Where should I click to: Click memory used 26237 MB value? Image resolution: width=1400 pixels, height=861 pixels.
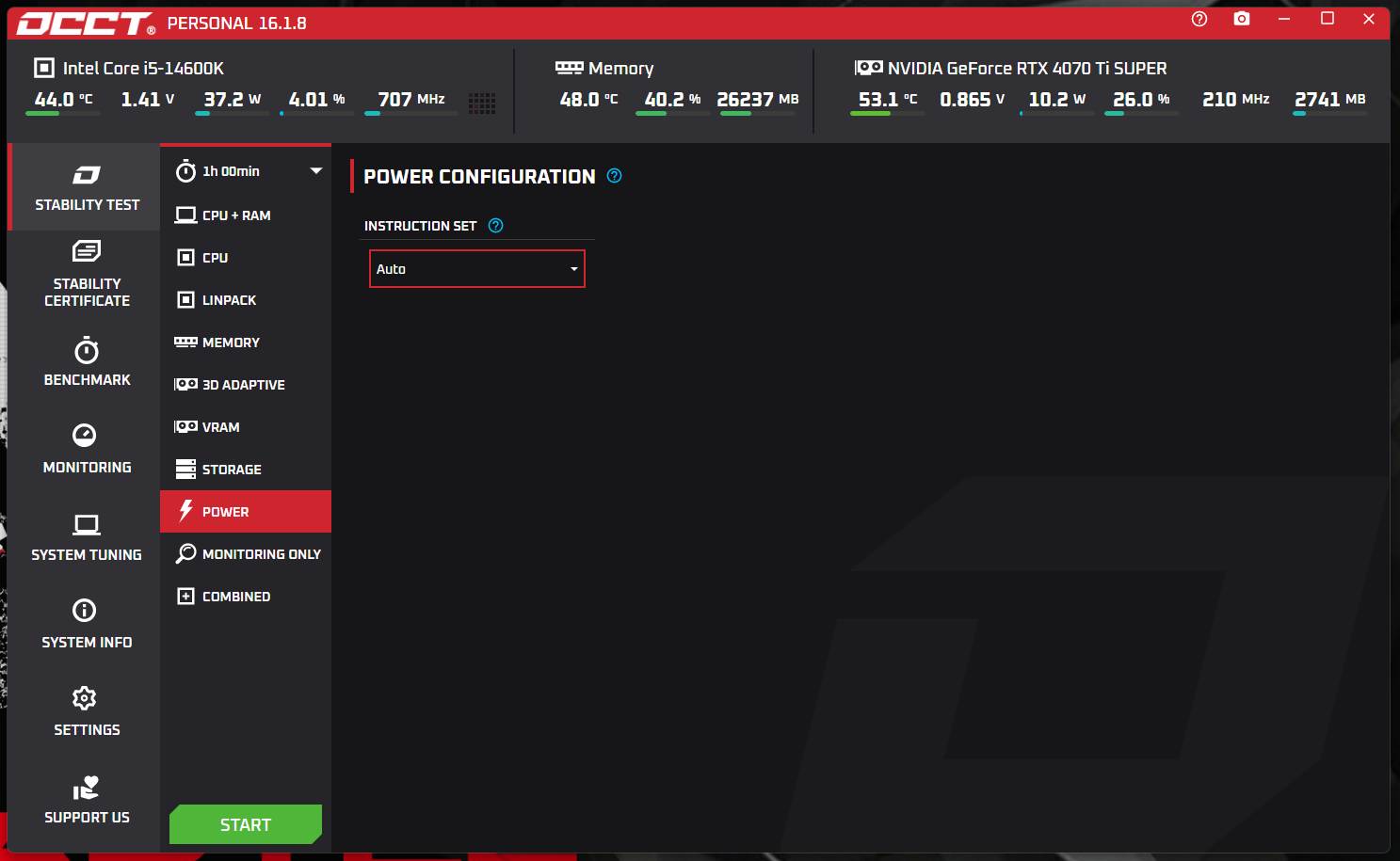(758, 99)
